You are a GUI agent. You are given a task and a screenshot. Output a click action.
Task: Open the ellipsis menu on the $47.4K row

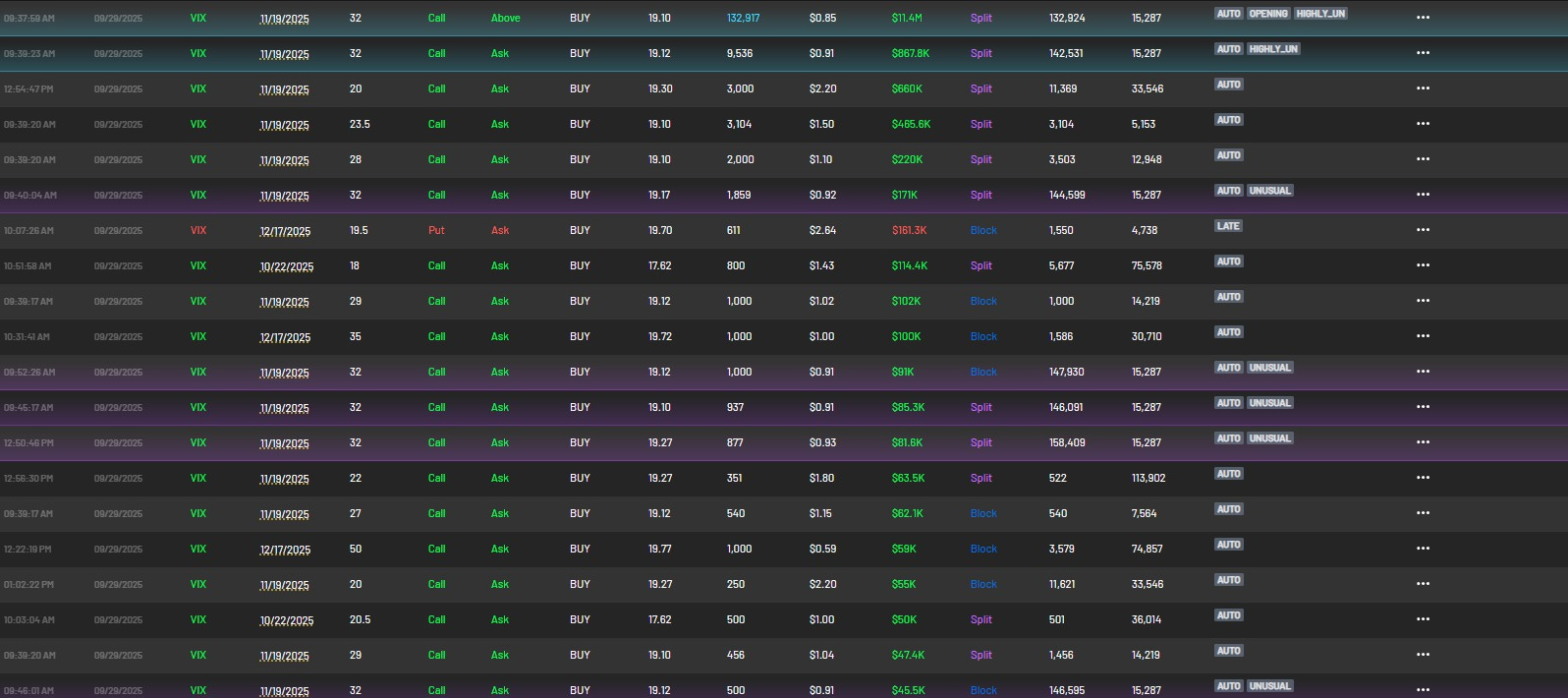click(x=1423, y=655)
